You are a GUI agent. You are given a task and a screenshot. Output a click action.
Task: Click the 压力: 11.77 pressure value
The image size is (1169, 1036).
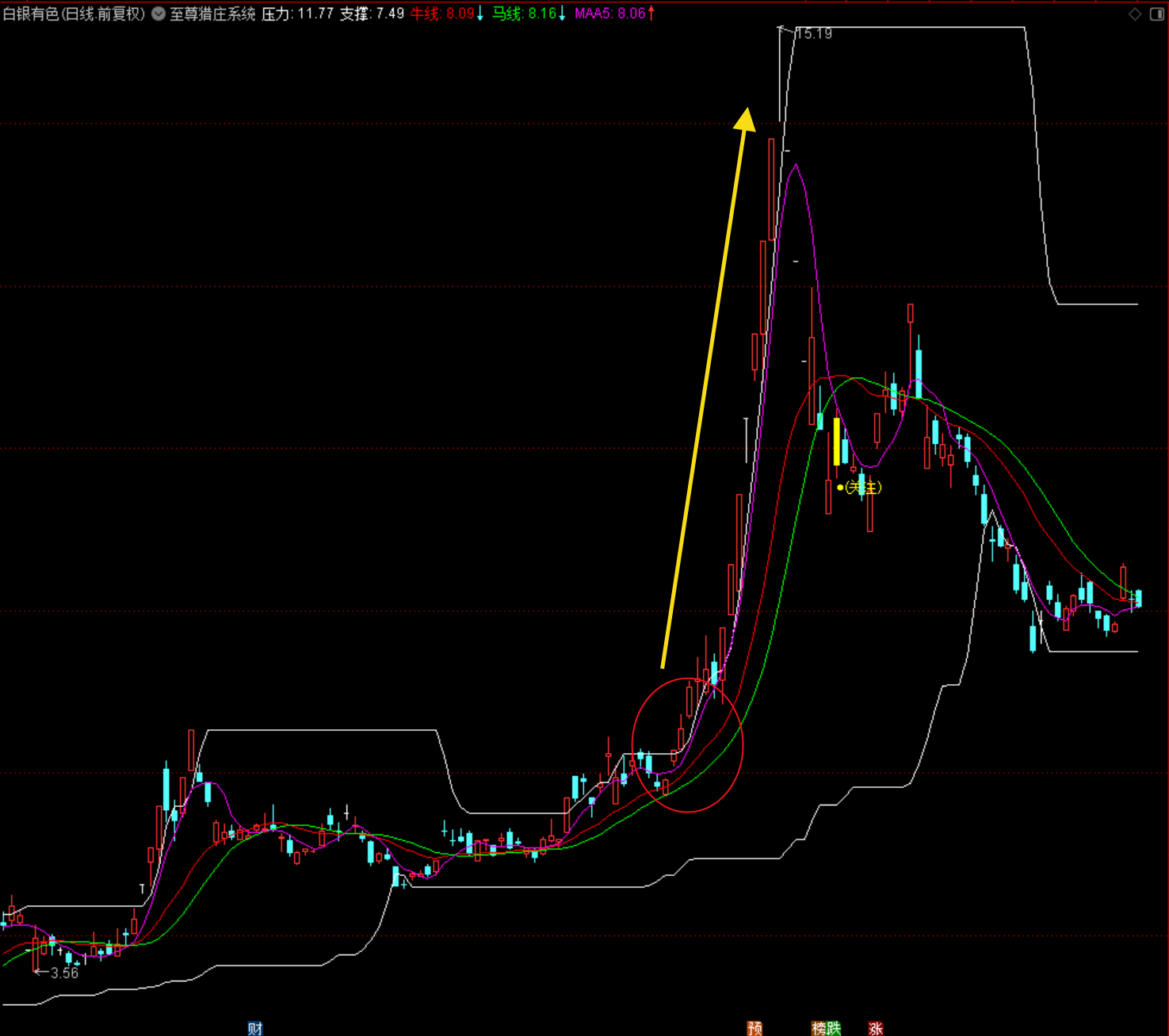click(298, 13)
